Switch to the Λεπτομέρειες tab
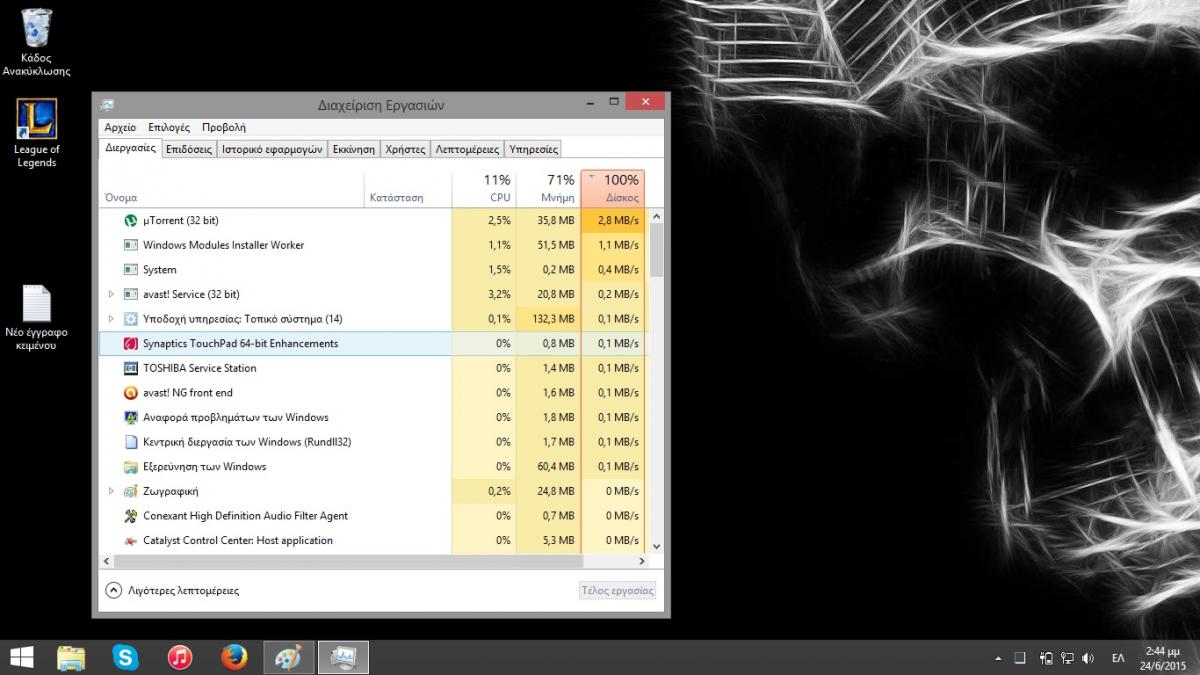 [467, 149]
